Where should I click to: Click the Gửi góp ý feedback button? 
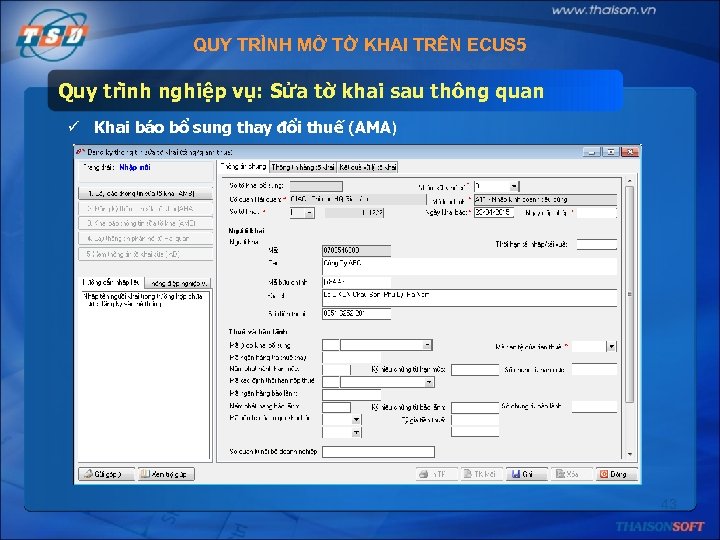(107, 474)
